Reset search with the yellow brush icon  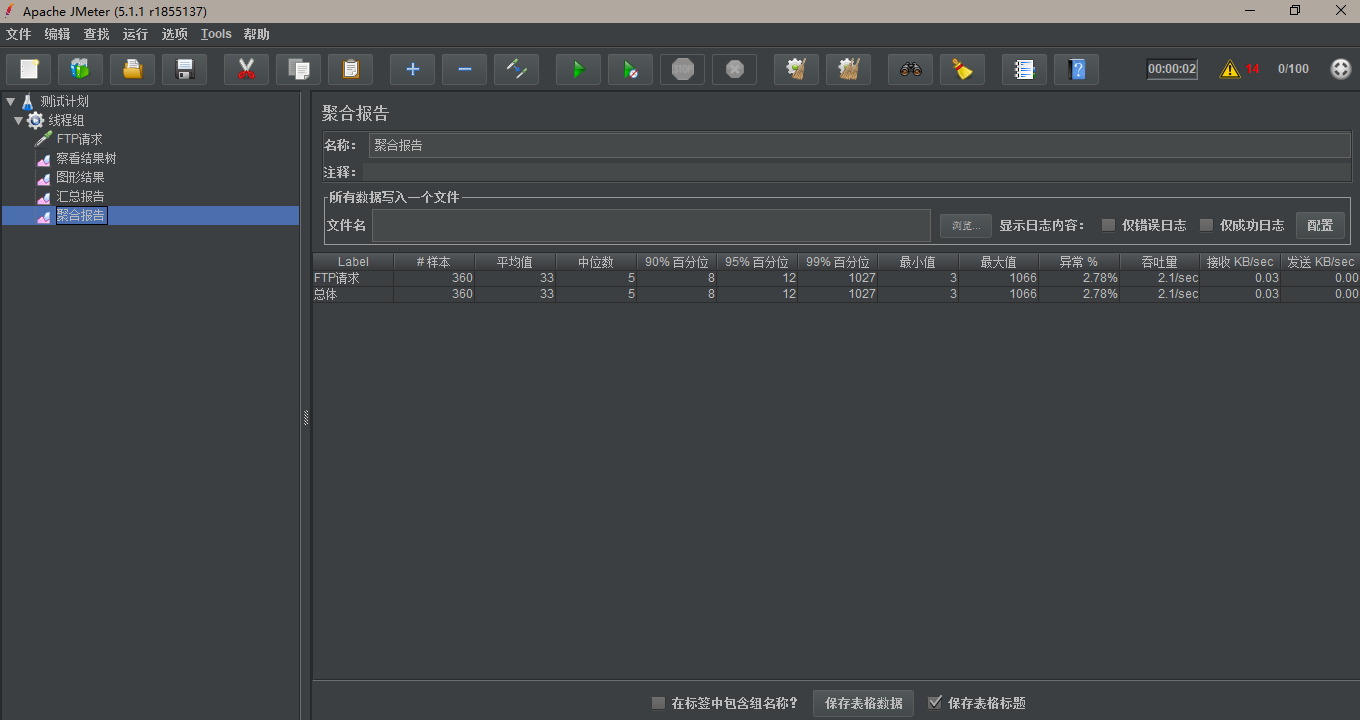click(x=962, y=69)
